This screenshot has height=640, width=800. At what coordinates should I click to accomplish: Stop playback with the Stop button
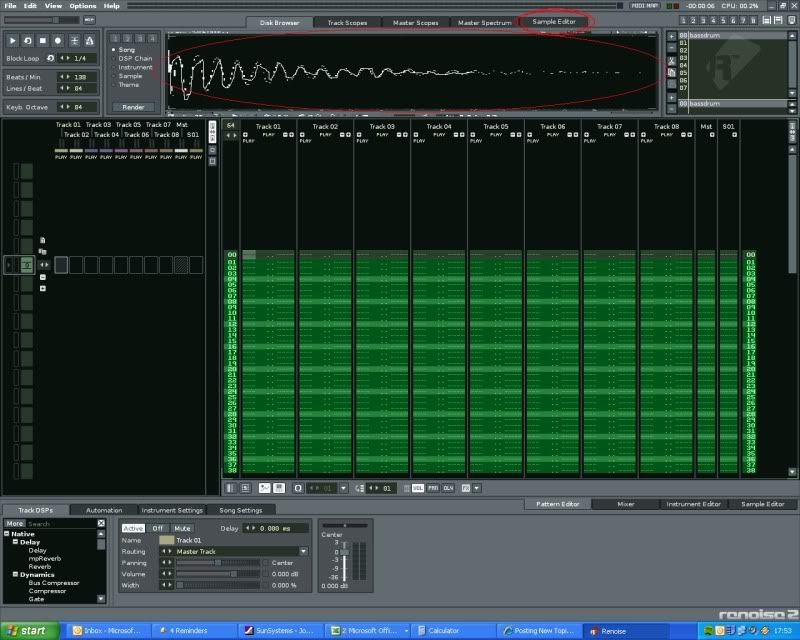[x=43, y=41]
